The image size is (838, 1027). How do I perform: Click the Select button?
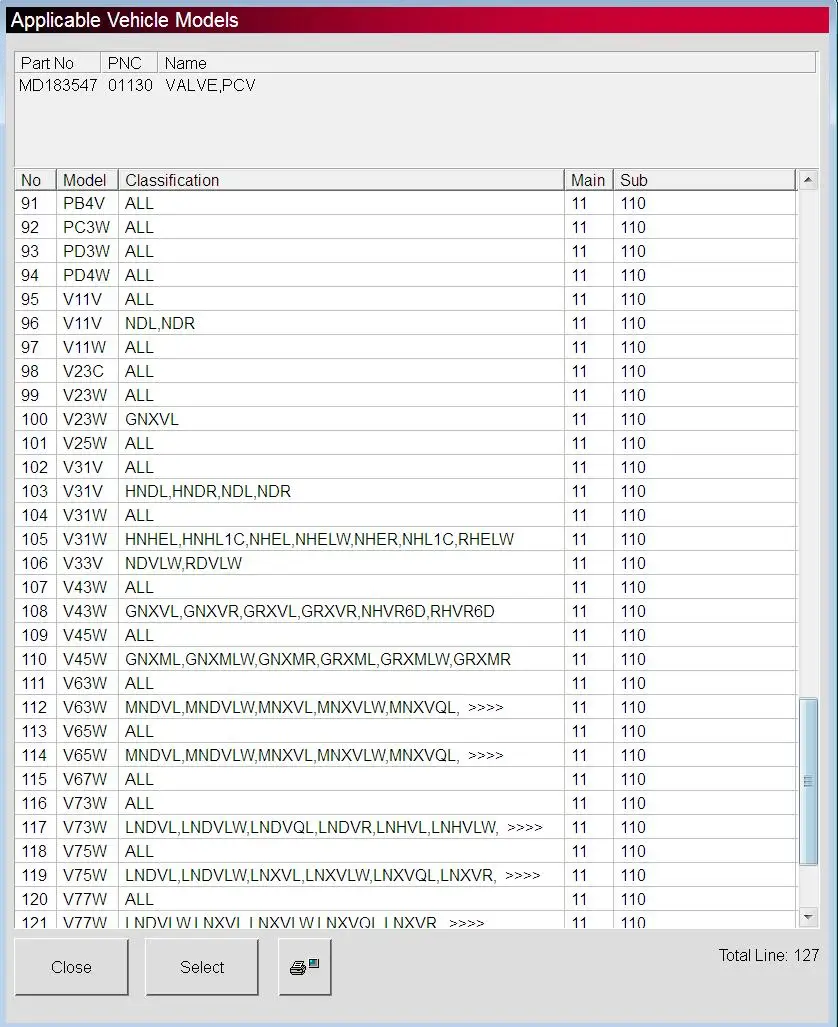click(x=202, y=967)
